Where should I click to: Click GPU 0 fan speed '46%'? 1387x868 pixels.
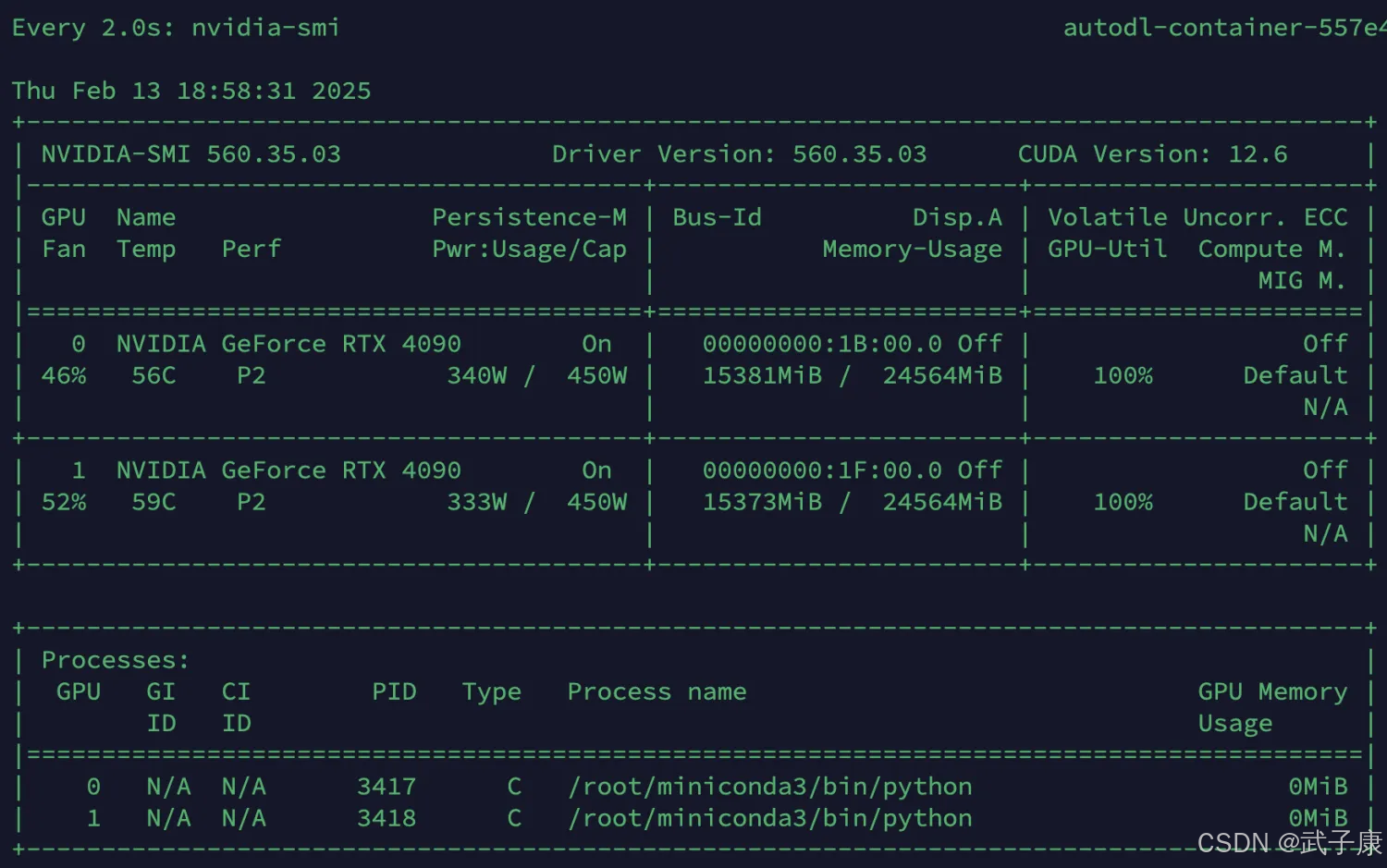click(x=64, y=375)
